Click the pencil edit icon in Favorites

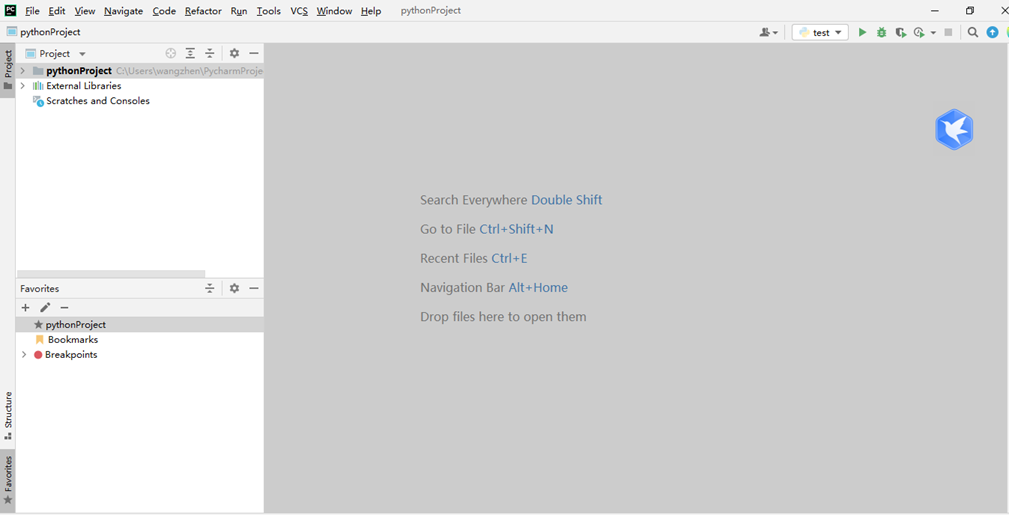click(x=45, y=308)
